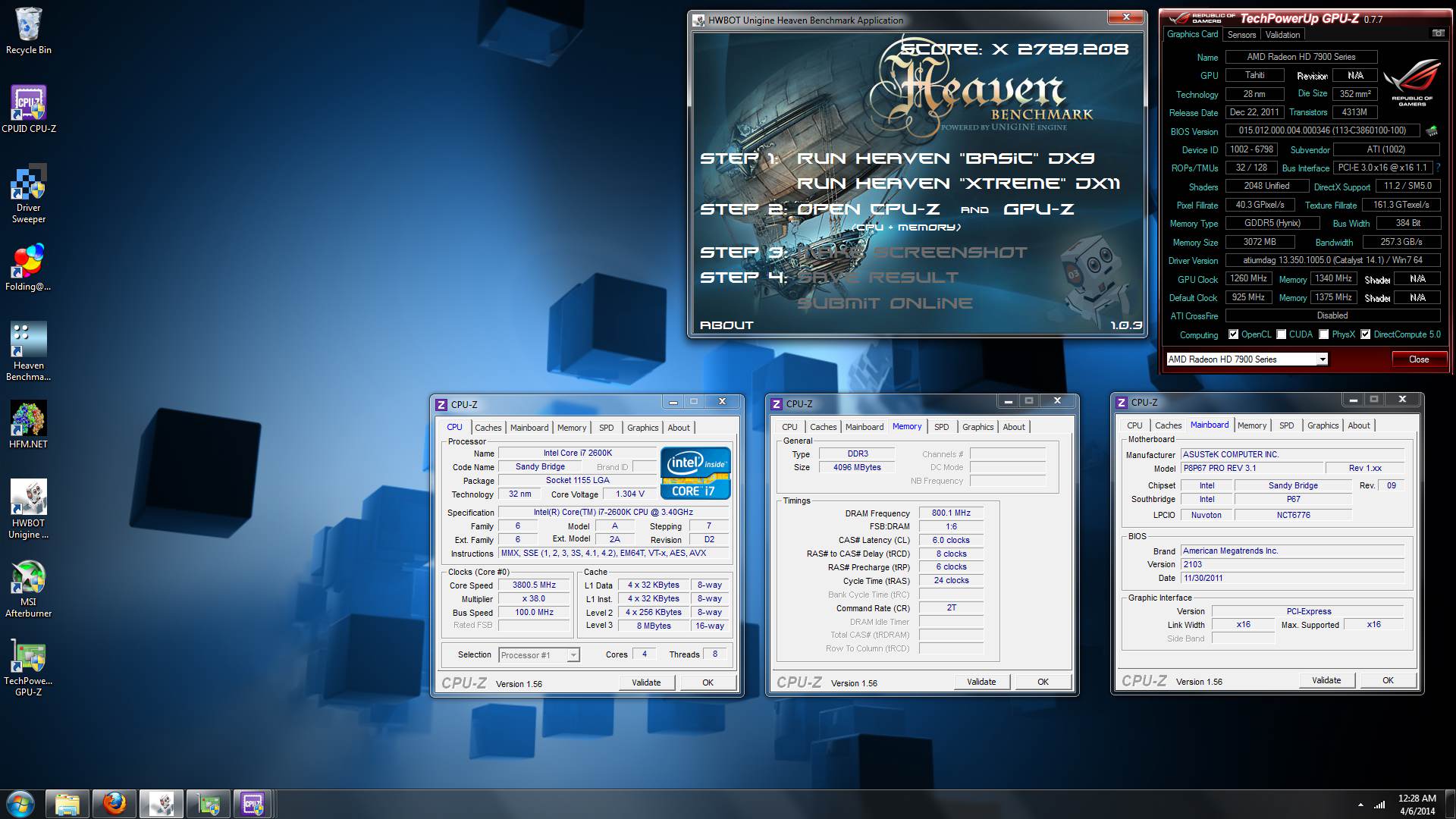Click the BIOS Brand American Megatrends Inc. field
1456x819 pixels.
(x=1293, y=551)
